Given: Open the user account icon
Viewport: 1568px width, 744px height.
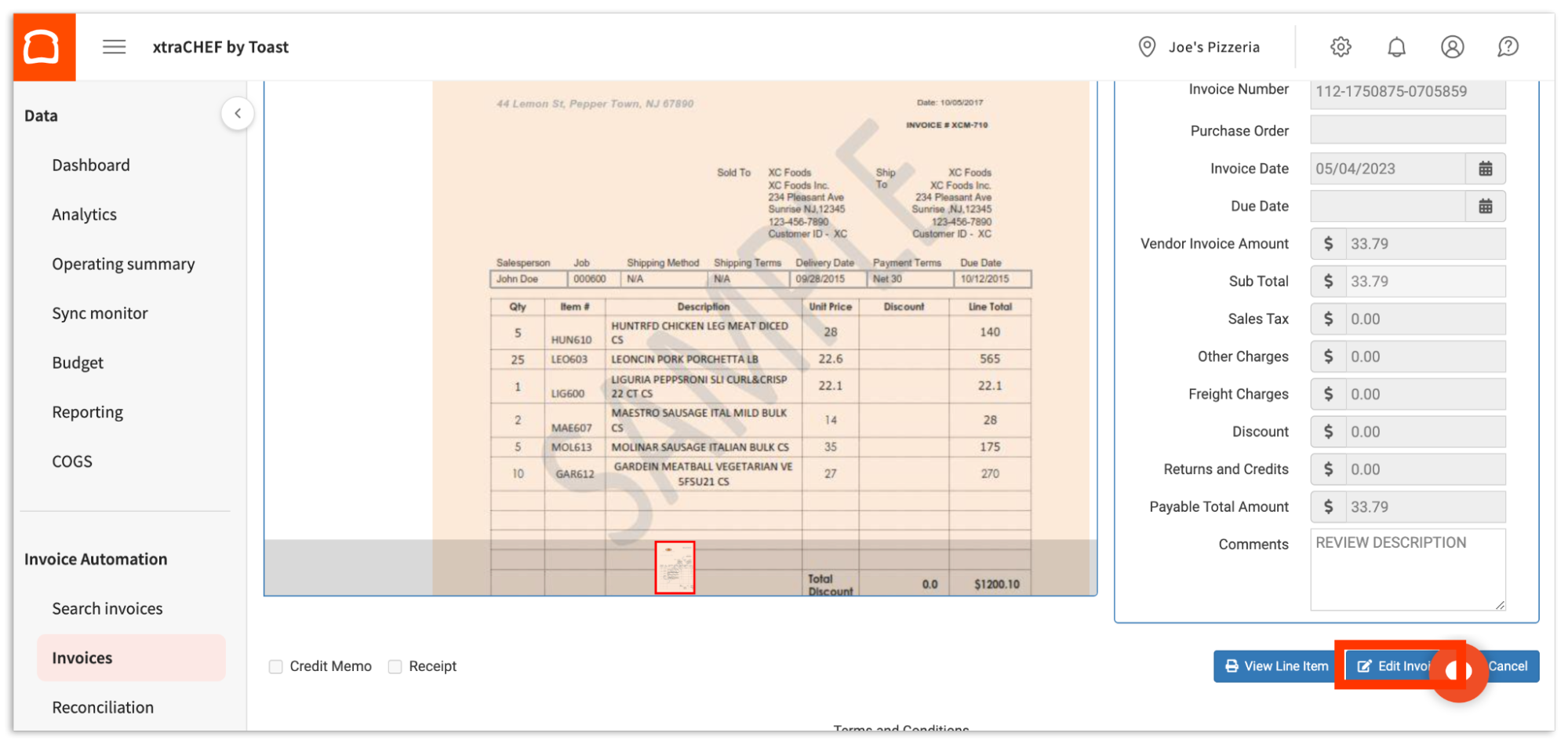Looking at the screenshot, I should pos(1452,46).
